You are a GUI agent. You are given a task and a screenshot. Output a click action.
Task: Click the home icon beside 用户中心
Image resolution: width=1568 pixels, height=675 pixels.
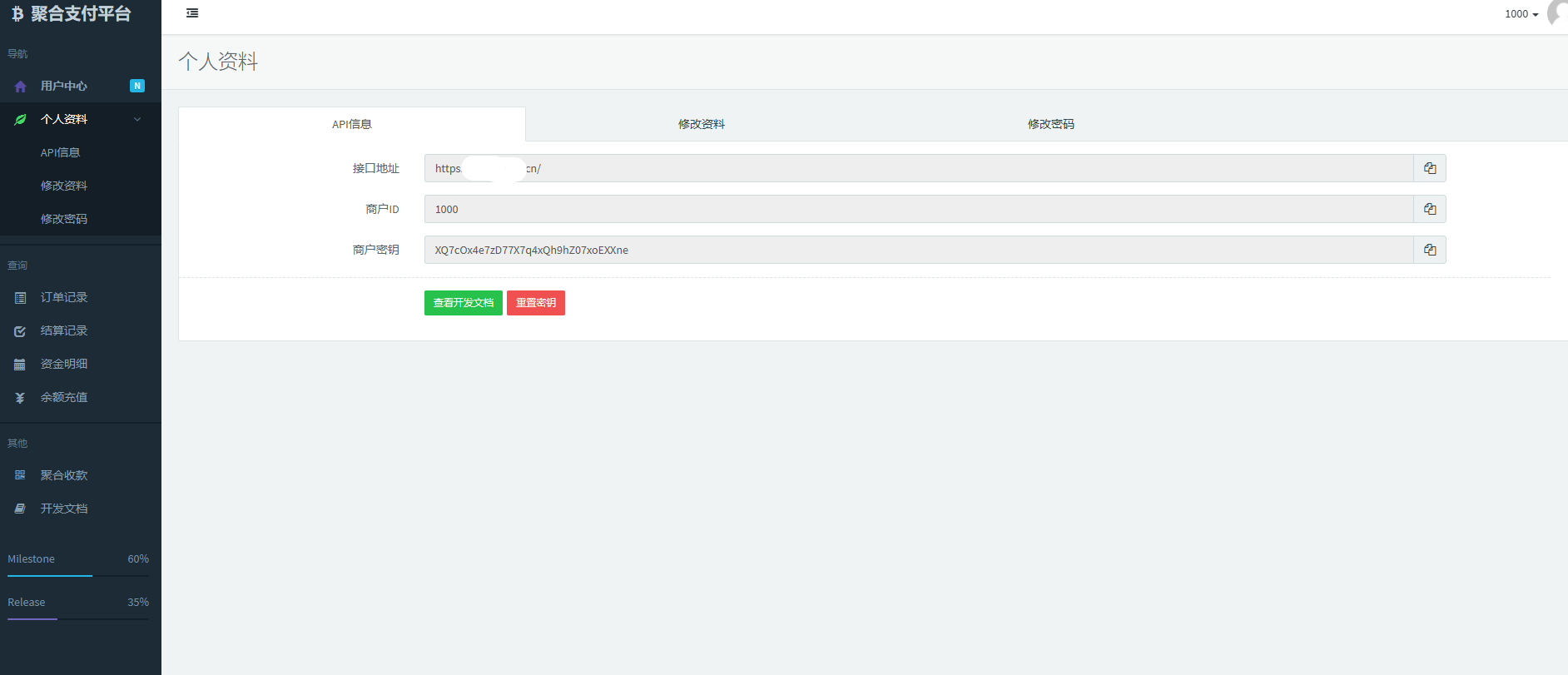pyautogui.click(x=20, y=87)
